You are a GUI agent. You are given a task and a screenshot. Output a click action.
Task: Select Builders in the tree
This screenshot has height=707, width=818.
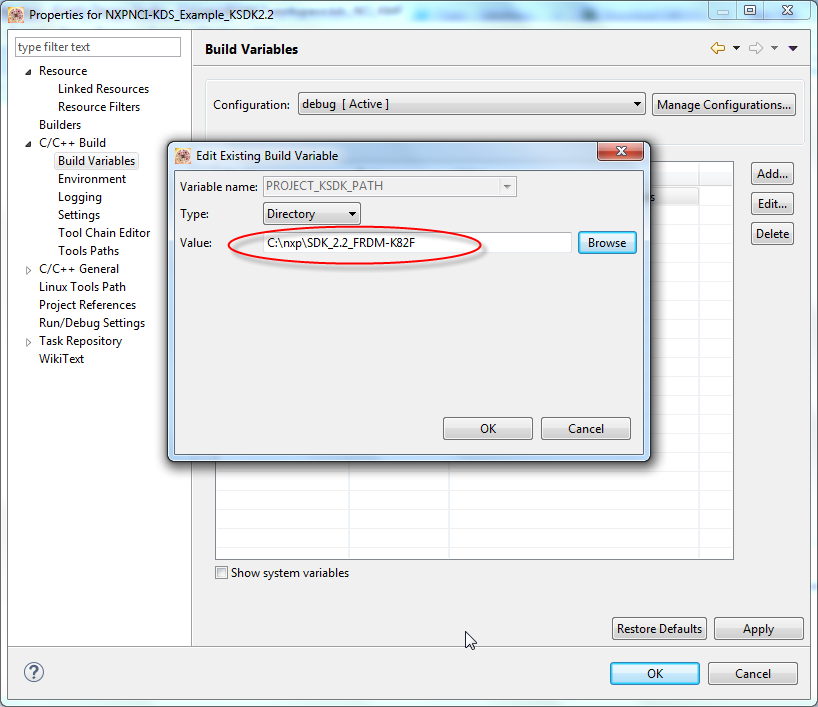tap(60, 125)
